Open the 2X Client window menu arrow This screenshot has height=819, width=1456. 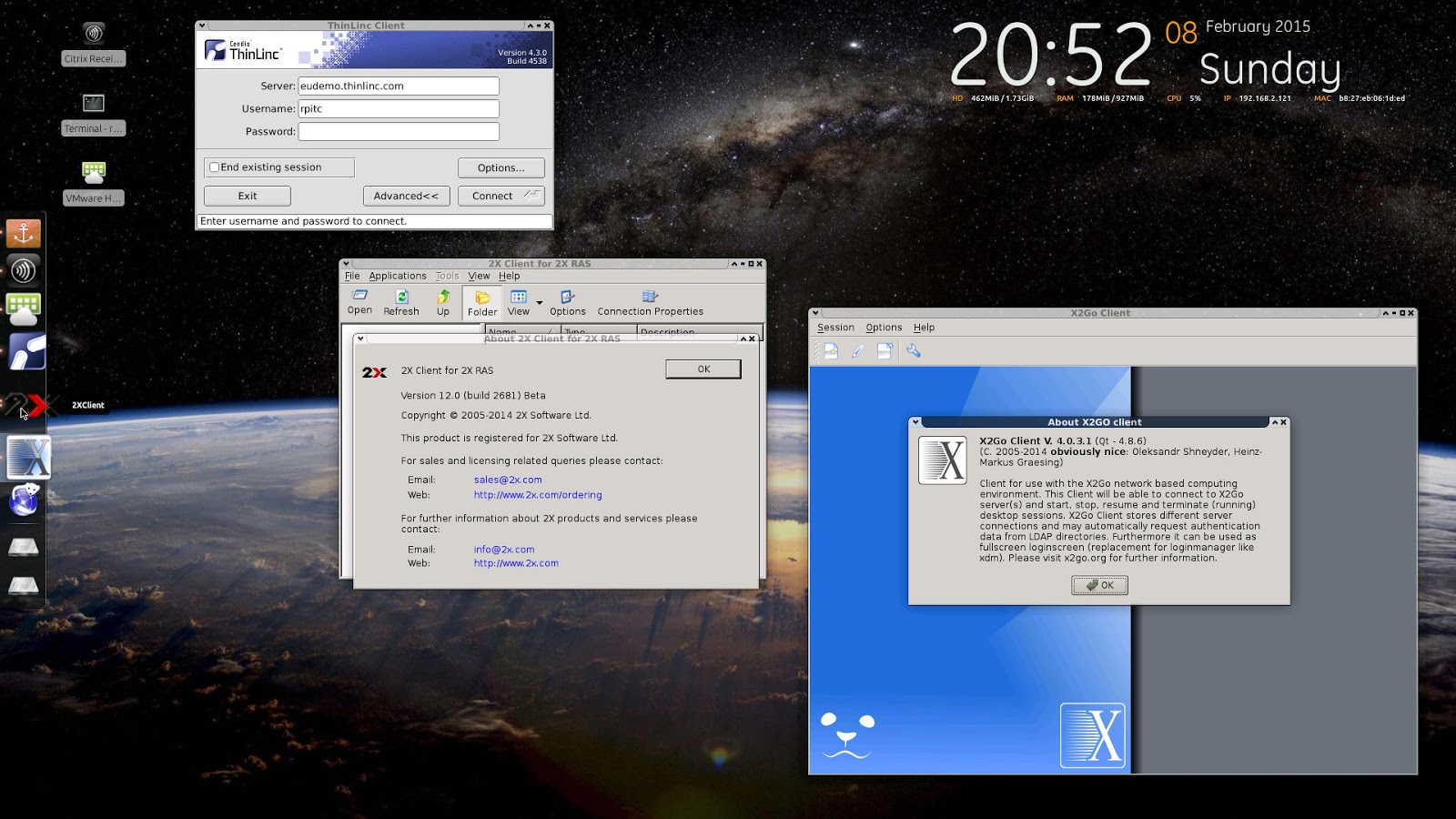tap(346, 264)
